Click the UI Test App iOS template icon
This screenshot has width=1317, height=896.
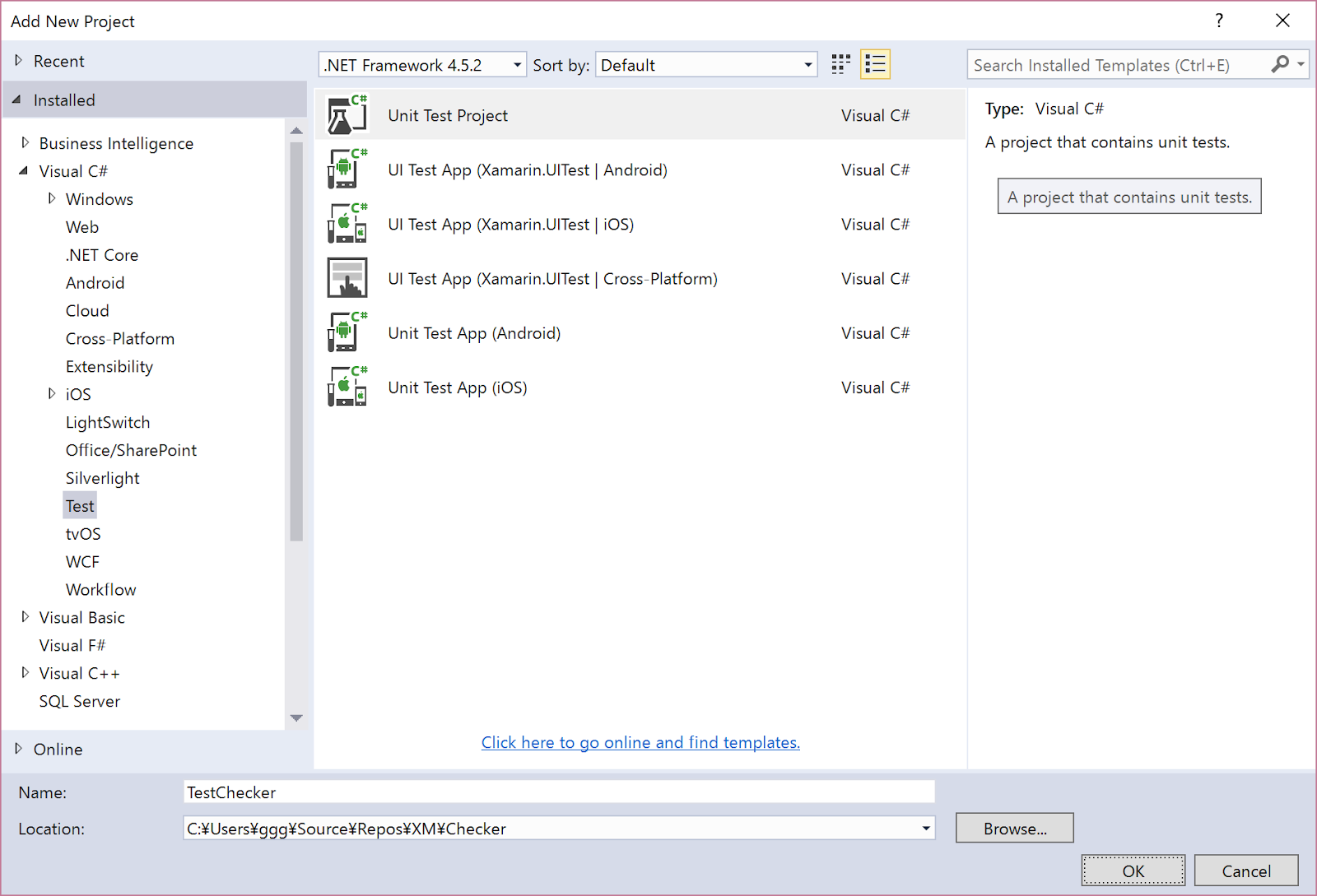347,224
